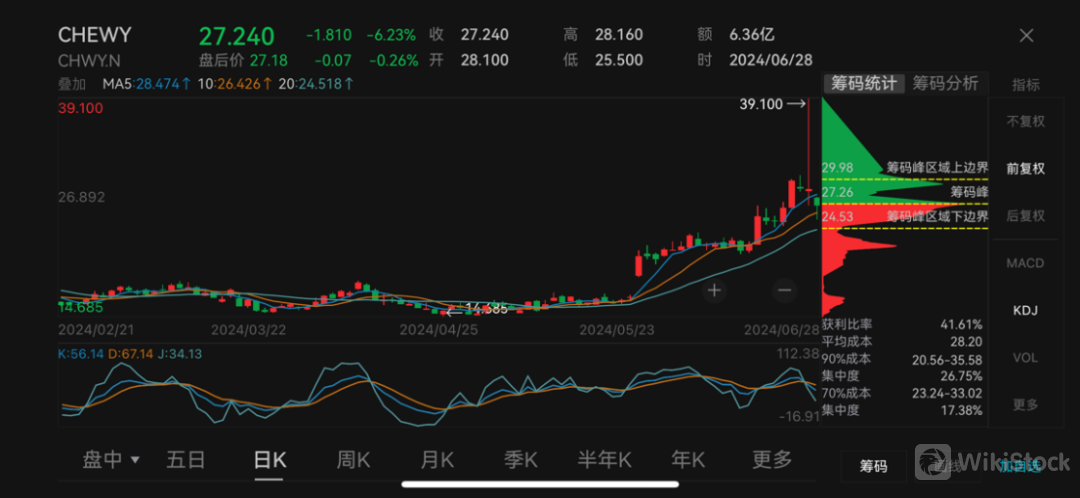Toggle the 筹码 chip distribution button
The image size is (1080, 498).
(x=873, y=466)
